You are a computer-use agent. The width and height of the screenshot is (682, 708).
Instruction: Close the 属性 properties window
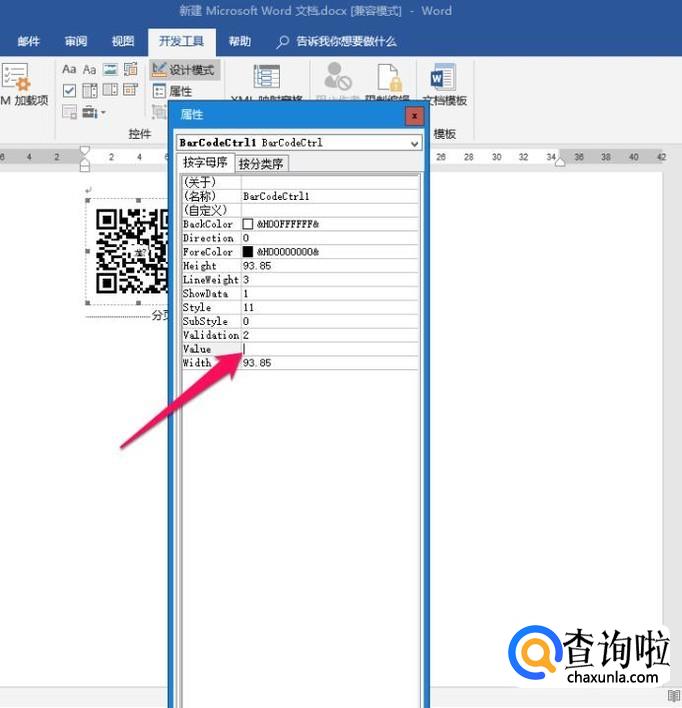click(x=414, y=116)
